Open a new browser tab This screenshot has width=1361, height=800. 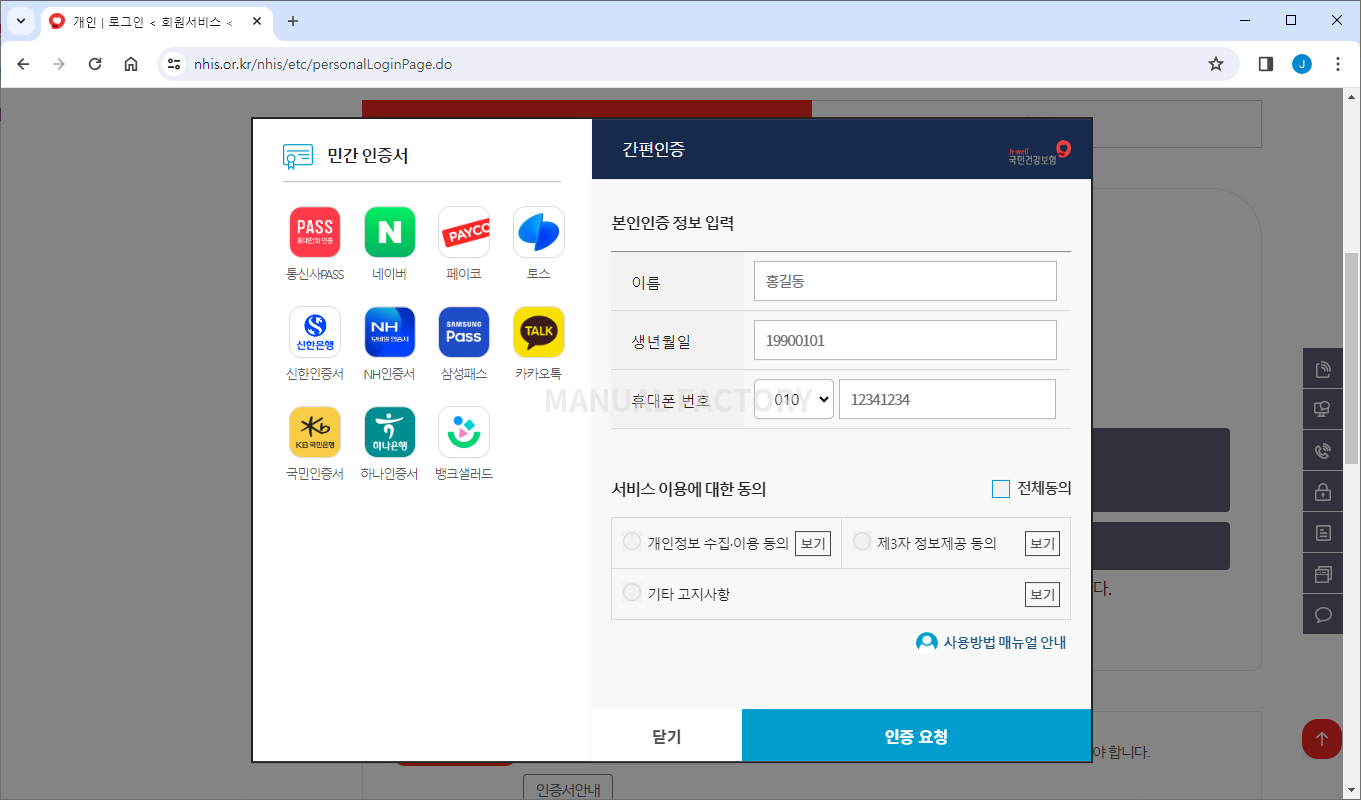tap(293, 21)
